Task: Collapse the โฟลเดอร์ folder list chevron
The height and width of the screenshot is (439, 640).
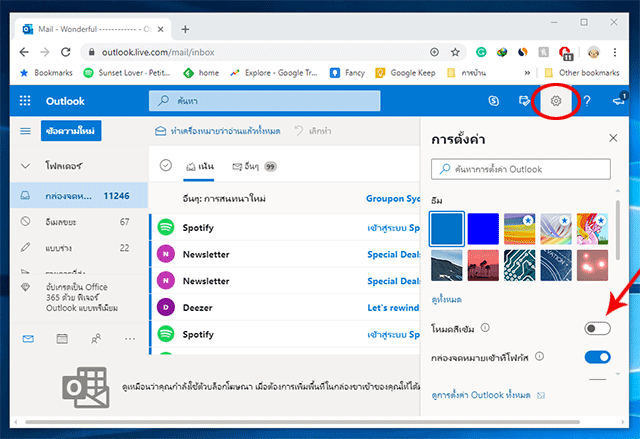Action: coord(25,166)
